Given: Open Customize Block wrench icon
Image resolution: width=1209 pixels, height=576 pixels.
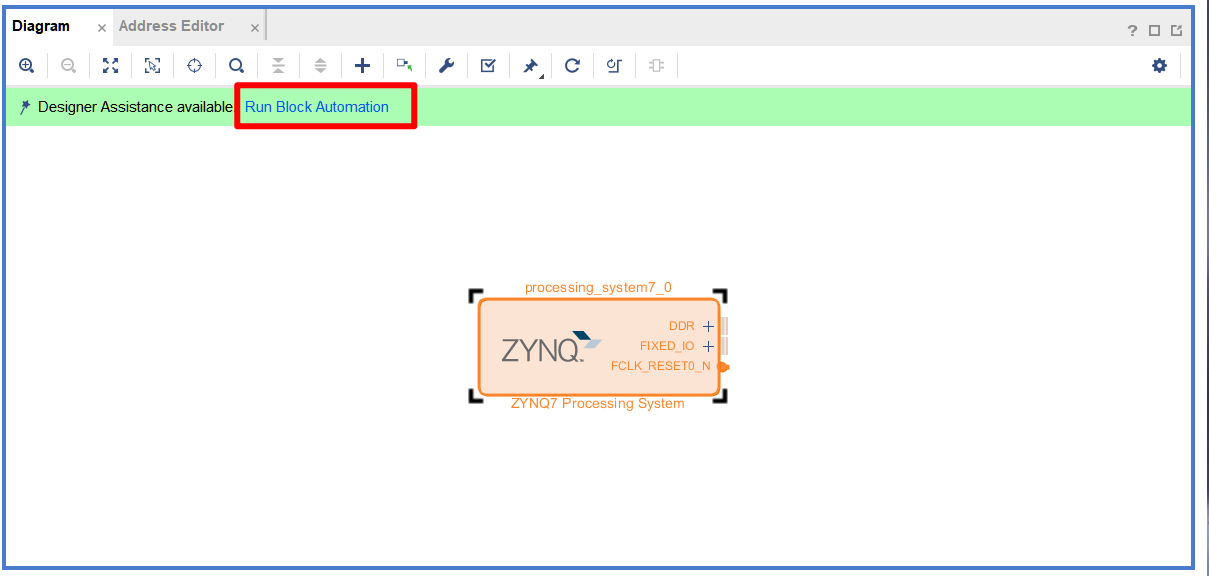Looking at the screenshot, I should [446, 66].
